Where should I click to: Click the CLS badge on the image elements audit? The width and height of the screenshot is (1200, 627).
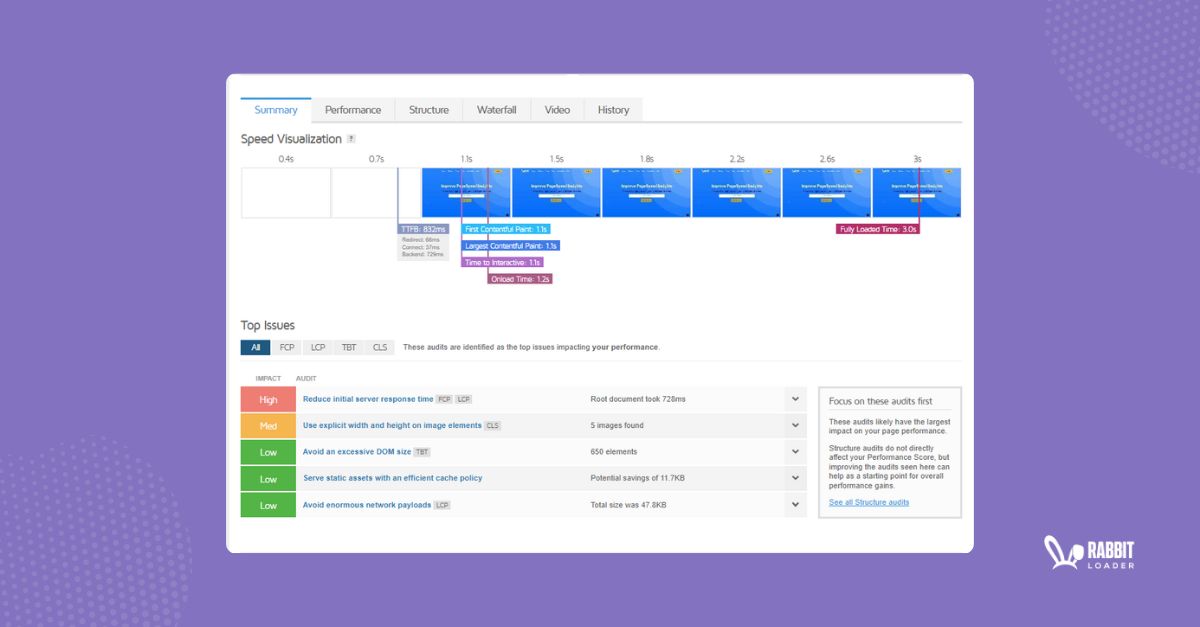(x=493, y=425)
